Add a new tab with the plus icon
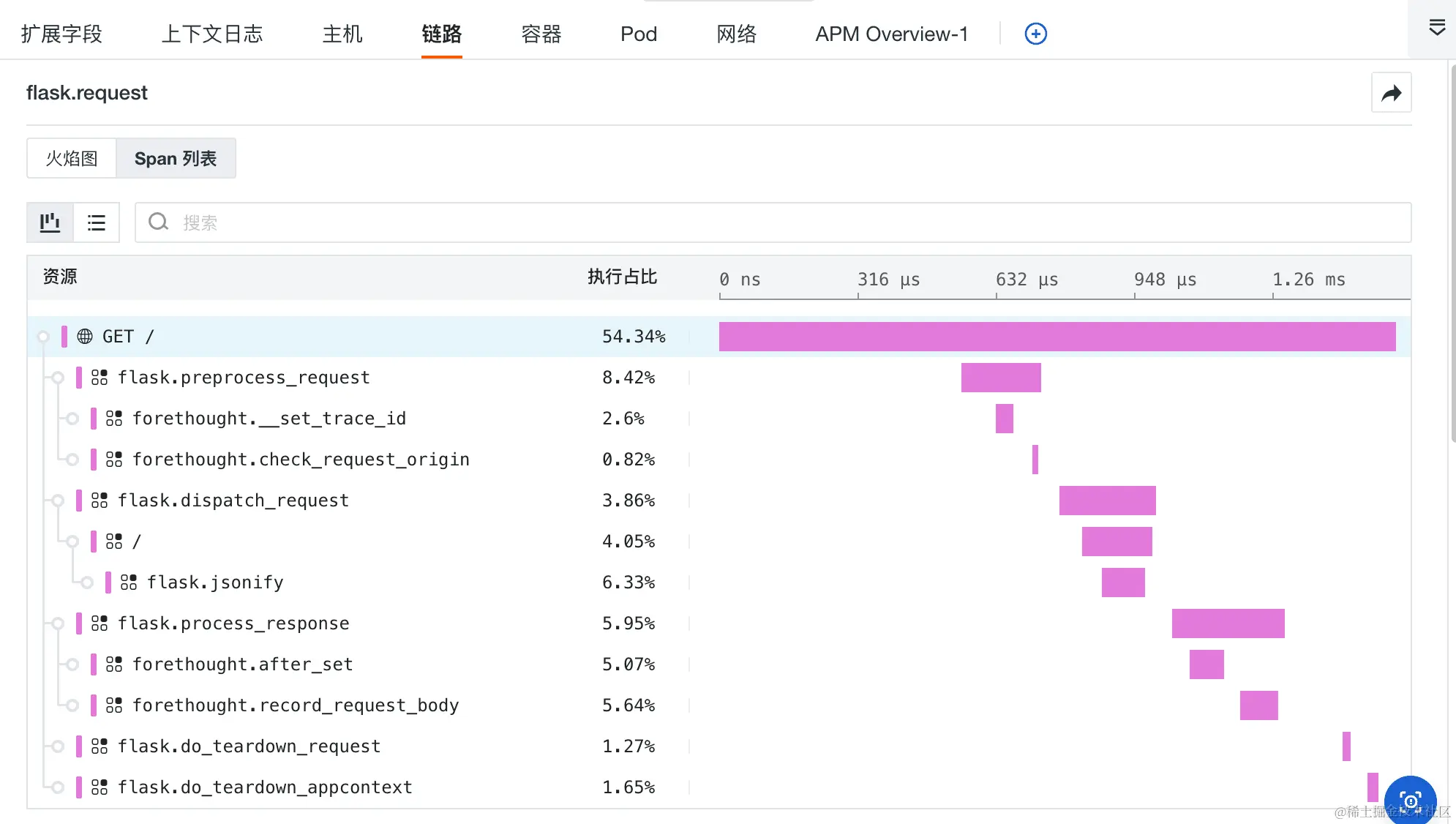1456x824 pixels. coord(1035,34)
